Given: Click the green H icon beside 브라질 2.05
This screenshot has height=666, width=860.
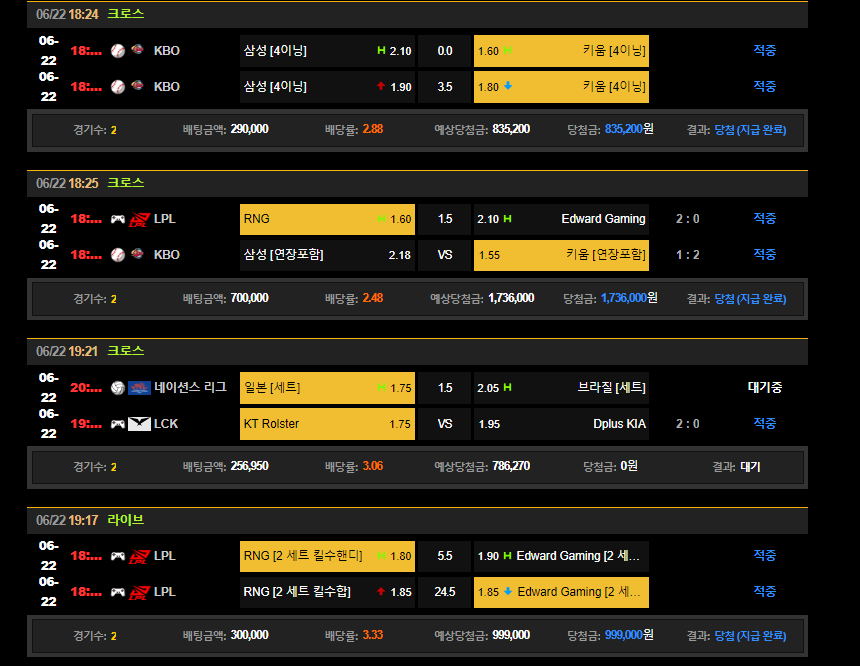Looking at the screenshot, I should [508, 388].
